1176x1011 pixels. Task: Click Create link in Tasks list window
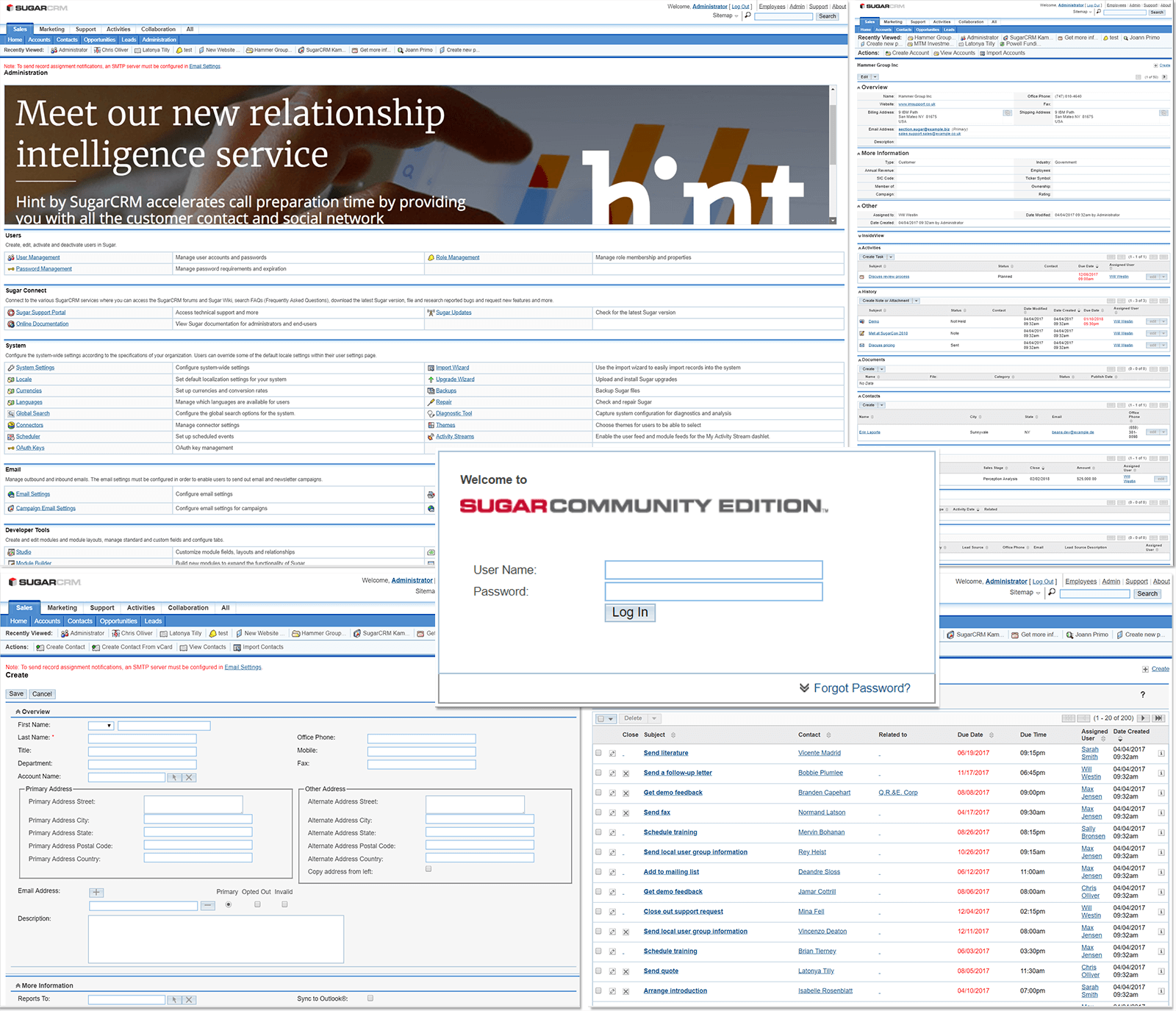click(x=1160, y=669)
